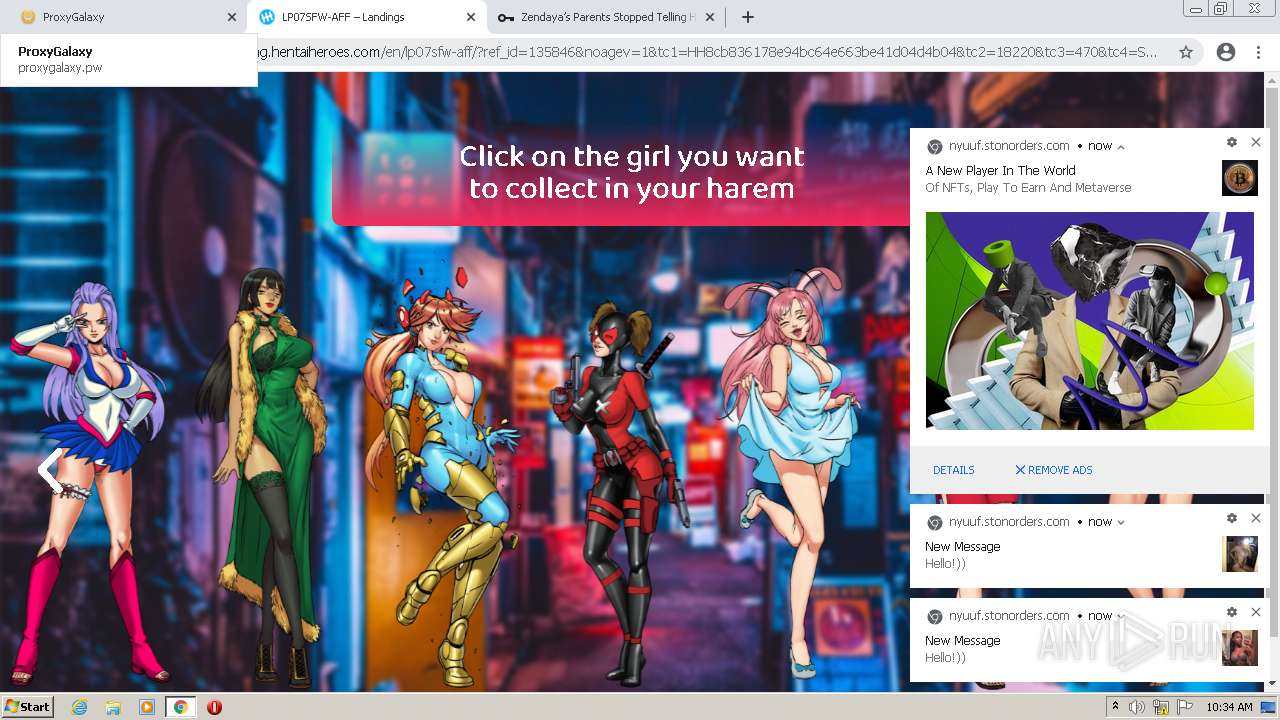Open the Chrome three-dot menu
The image size is (1280, 720).
point(1258,52)
